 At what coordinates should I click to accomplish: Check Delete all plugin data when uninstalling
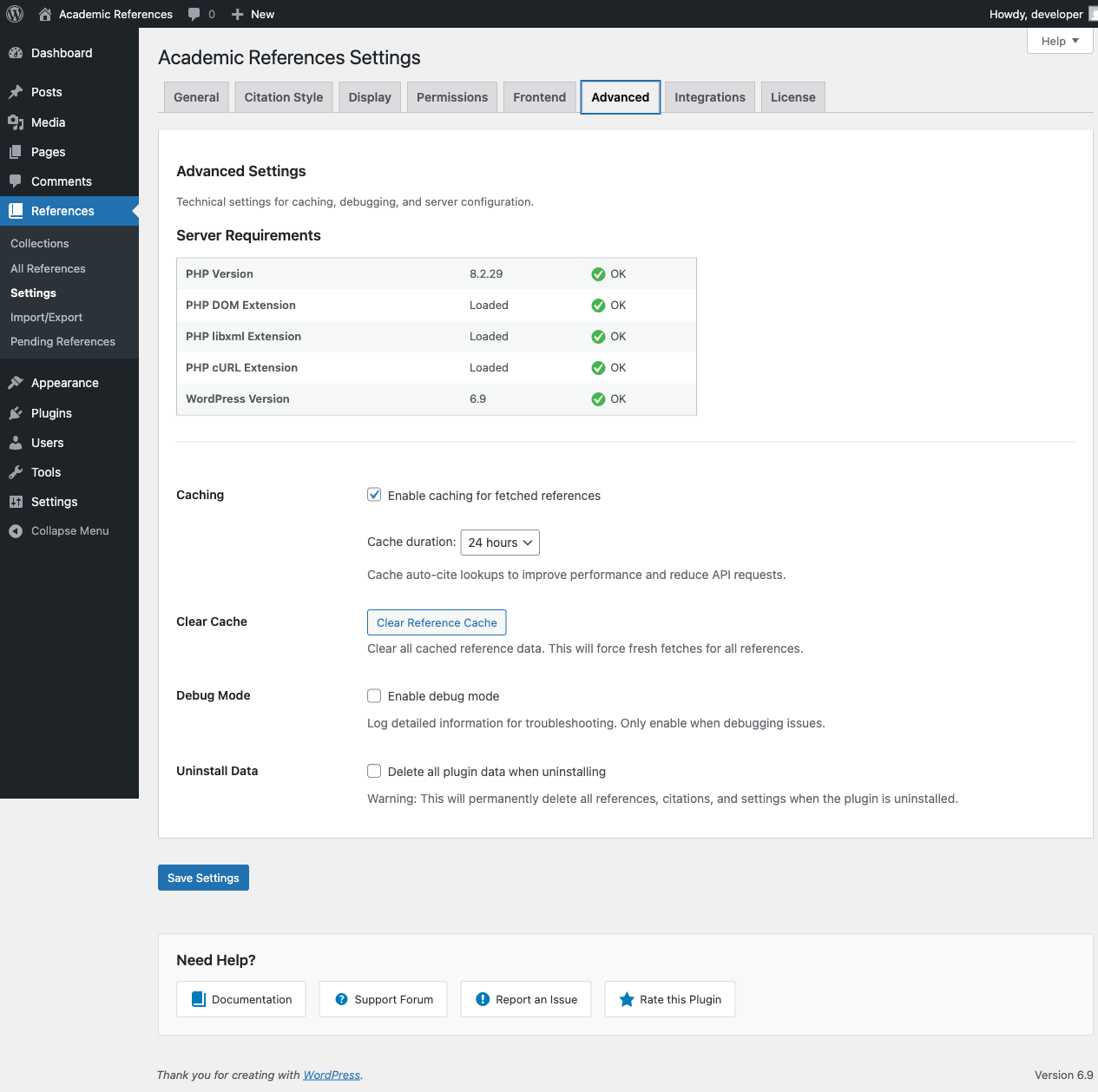click(x=374, y=771)
